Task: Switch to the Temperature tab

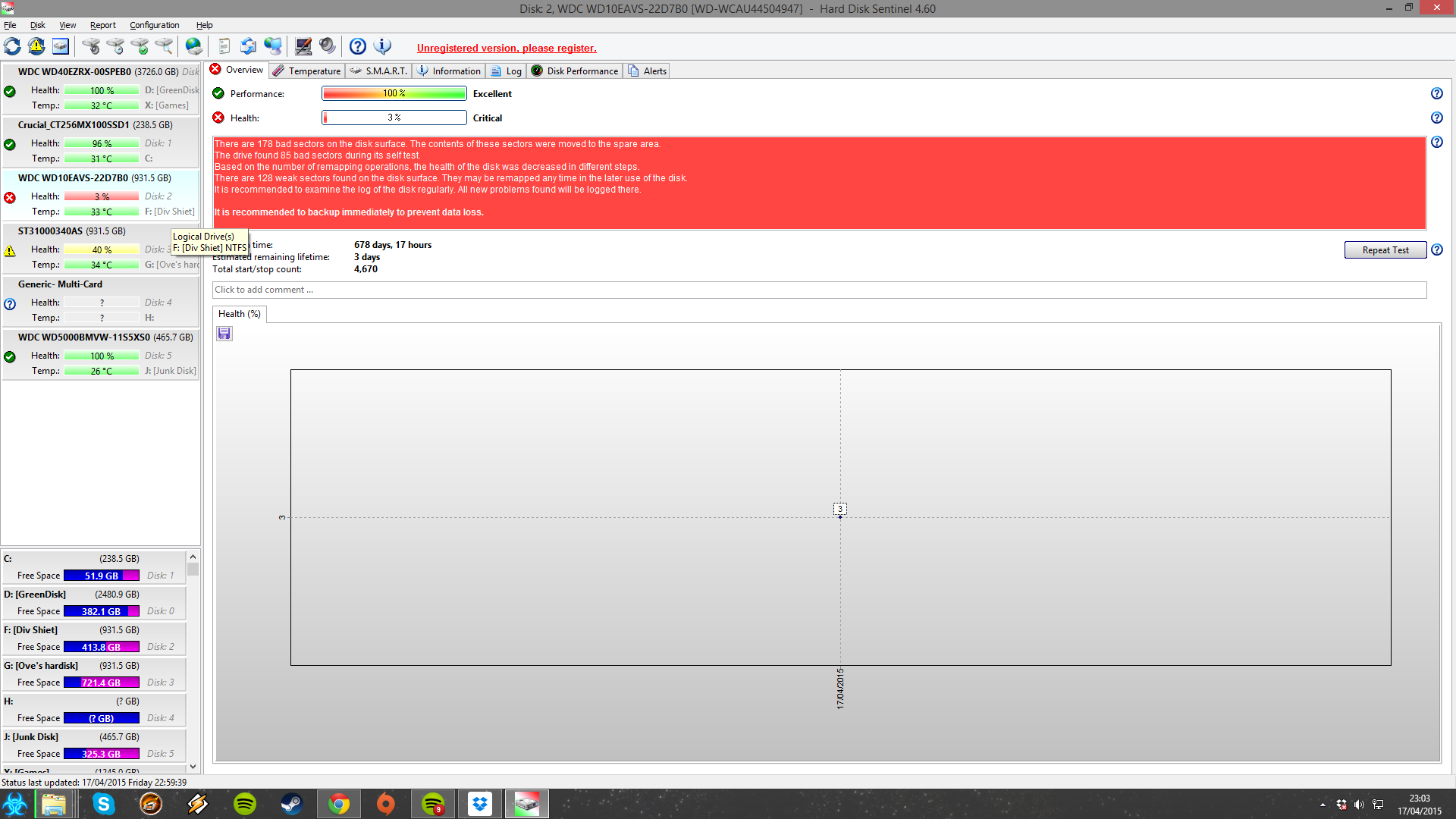Action: pos(306,71)
